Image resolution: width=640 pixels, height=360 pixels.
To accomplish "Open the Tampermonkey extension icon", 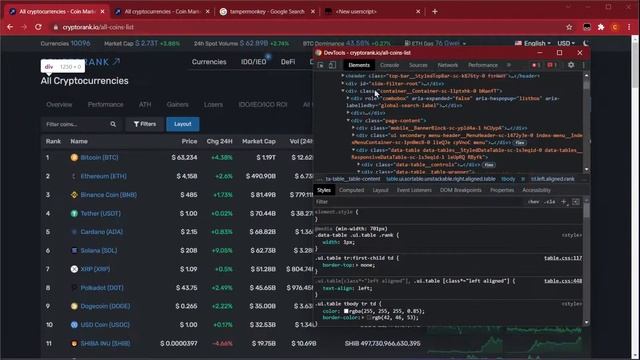I will [587, 27].
